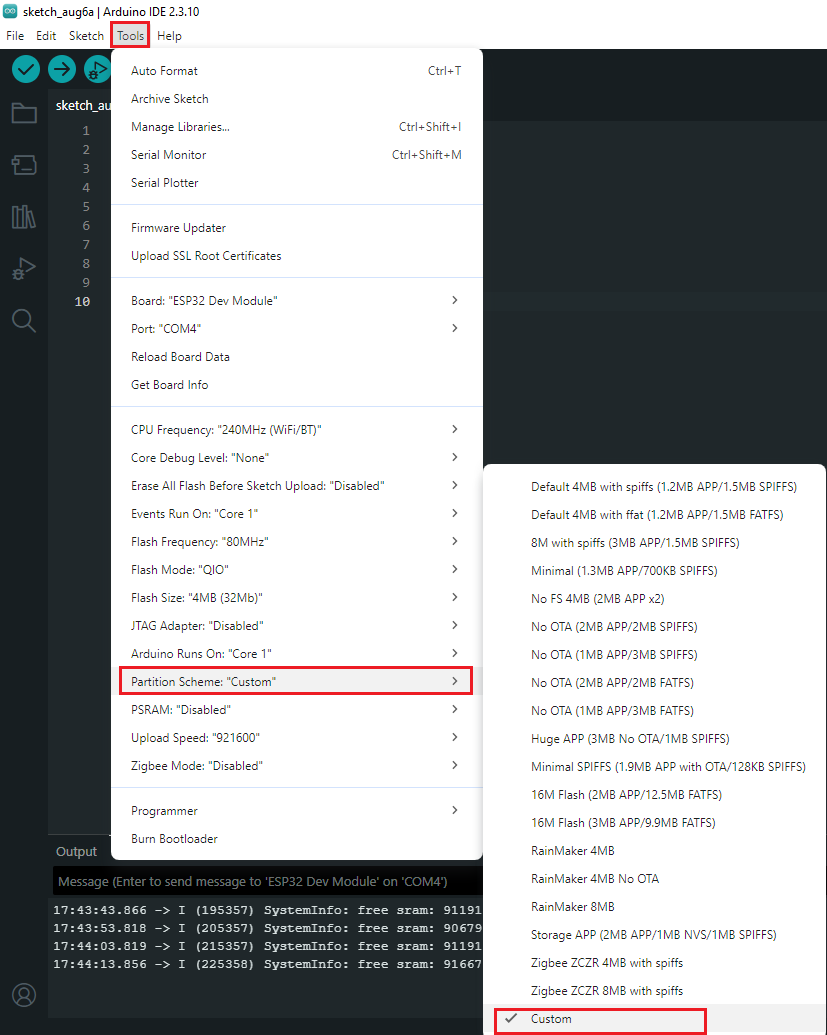Open Serial Plotter entry
This screenshot has width=827, height=1035.
(x=297, y=183)
